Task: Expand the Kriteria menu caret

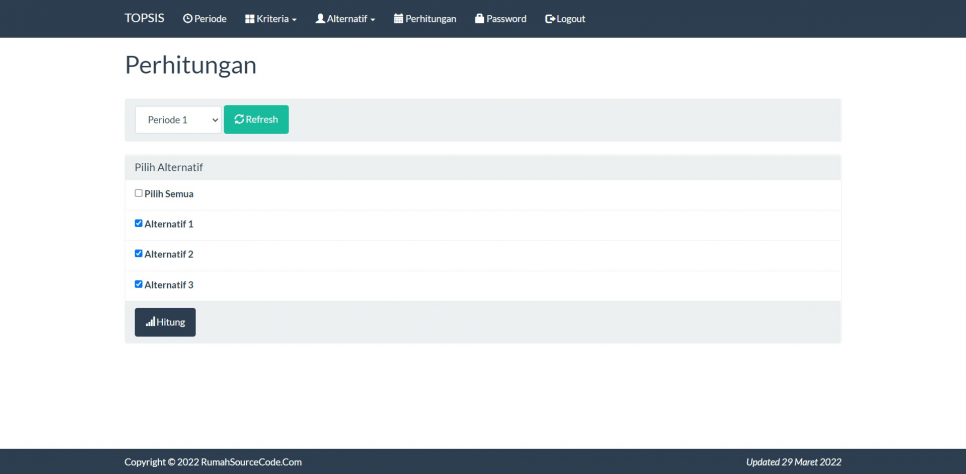Action: click(295, 20)
